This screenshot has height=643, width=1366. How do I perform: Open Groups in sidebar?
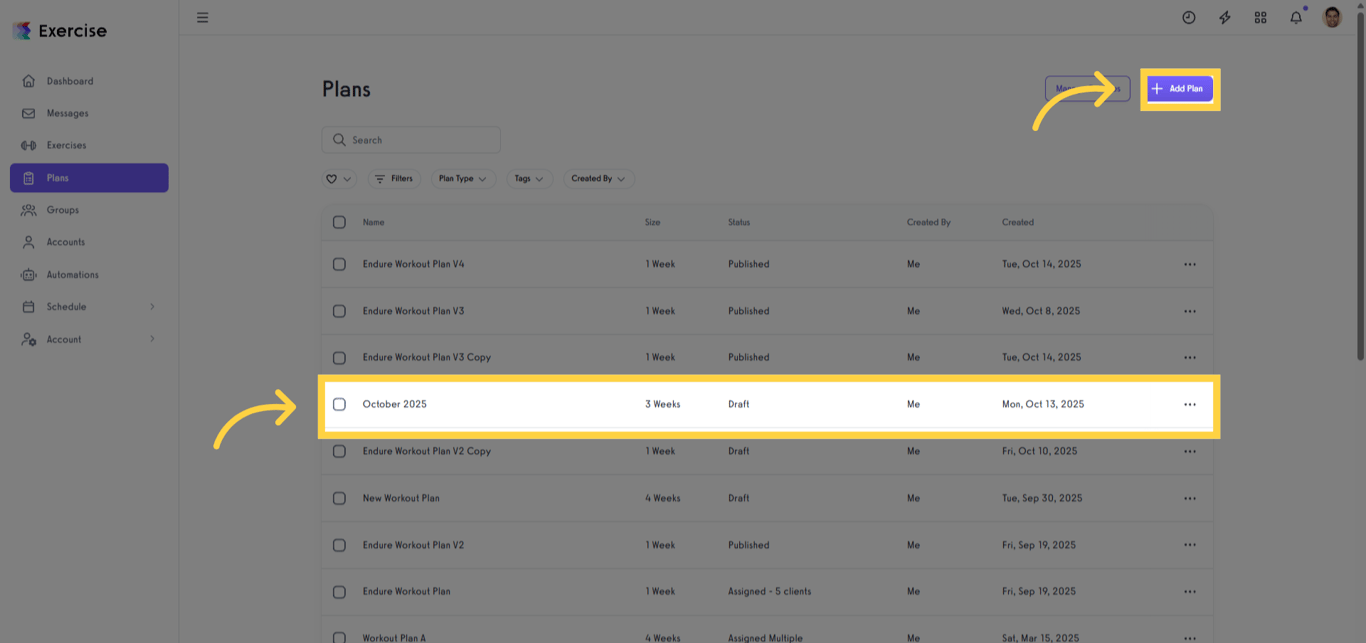coord(89,210)
